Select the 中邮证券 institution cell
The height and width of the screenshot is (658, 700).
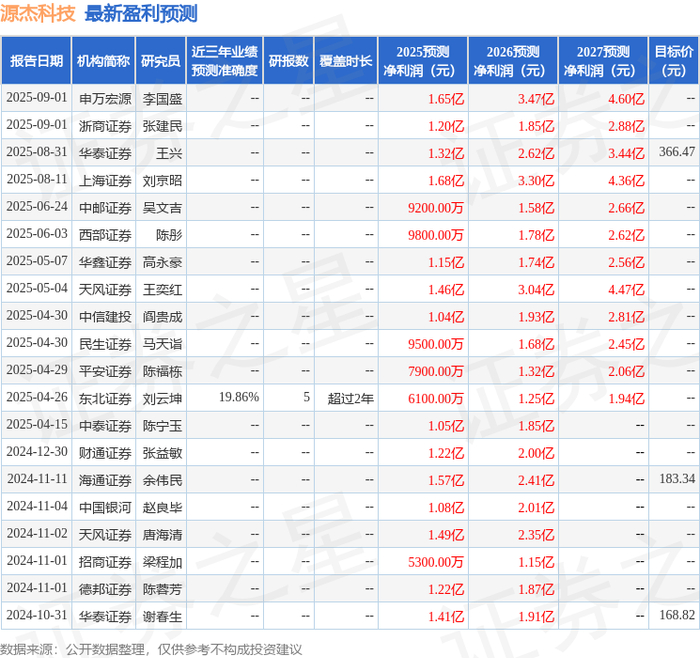click(105, 208)
